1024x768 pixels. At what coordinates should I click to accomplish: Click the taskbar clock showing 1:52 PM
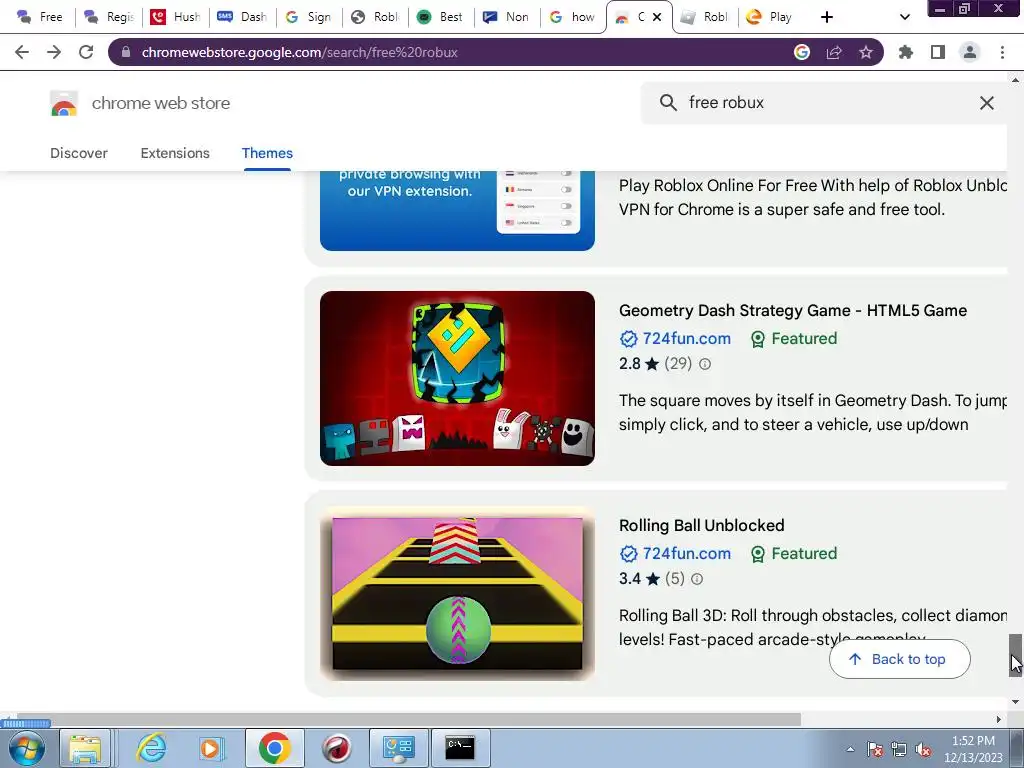973,749
